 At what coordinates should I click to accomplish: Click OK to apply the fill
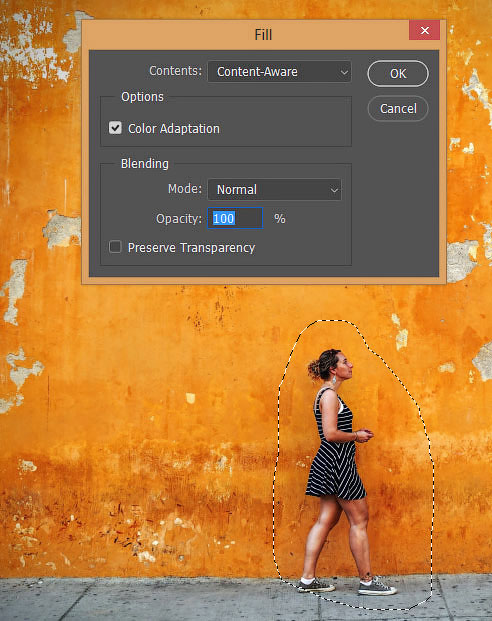[x=398, y=74]
